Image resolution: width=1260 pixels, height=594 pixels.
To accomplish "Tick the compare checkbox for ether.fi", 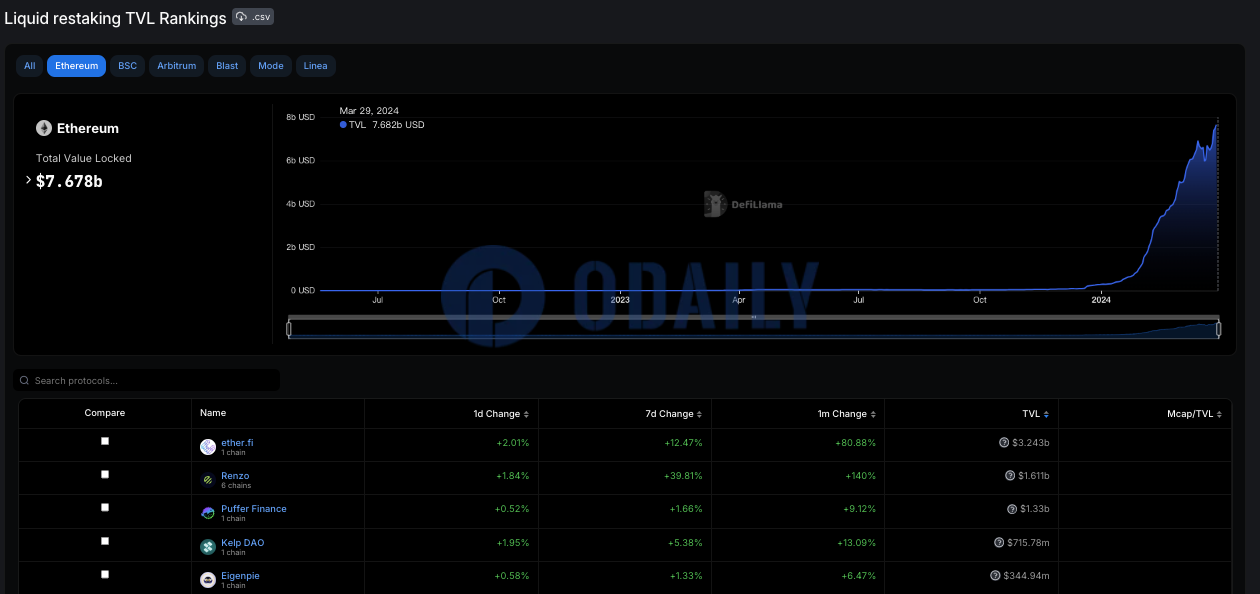I will (x=105, y=441).
